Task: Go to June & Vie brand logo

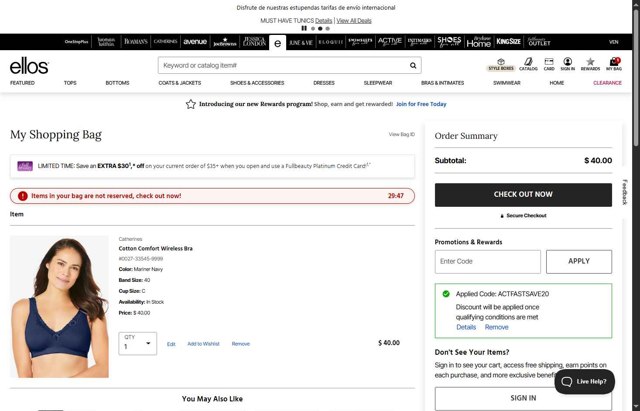Action: [x=301, y=42]
